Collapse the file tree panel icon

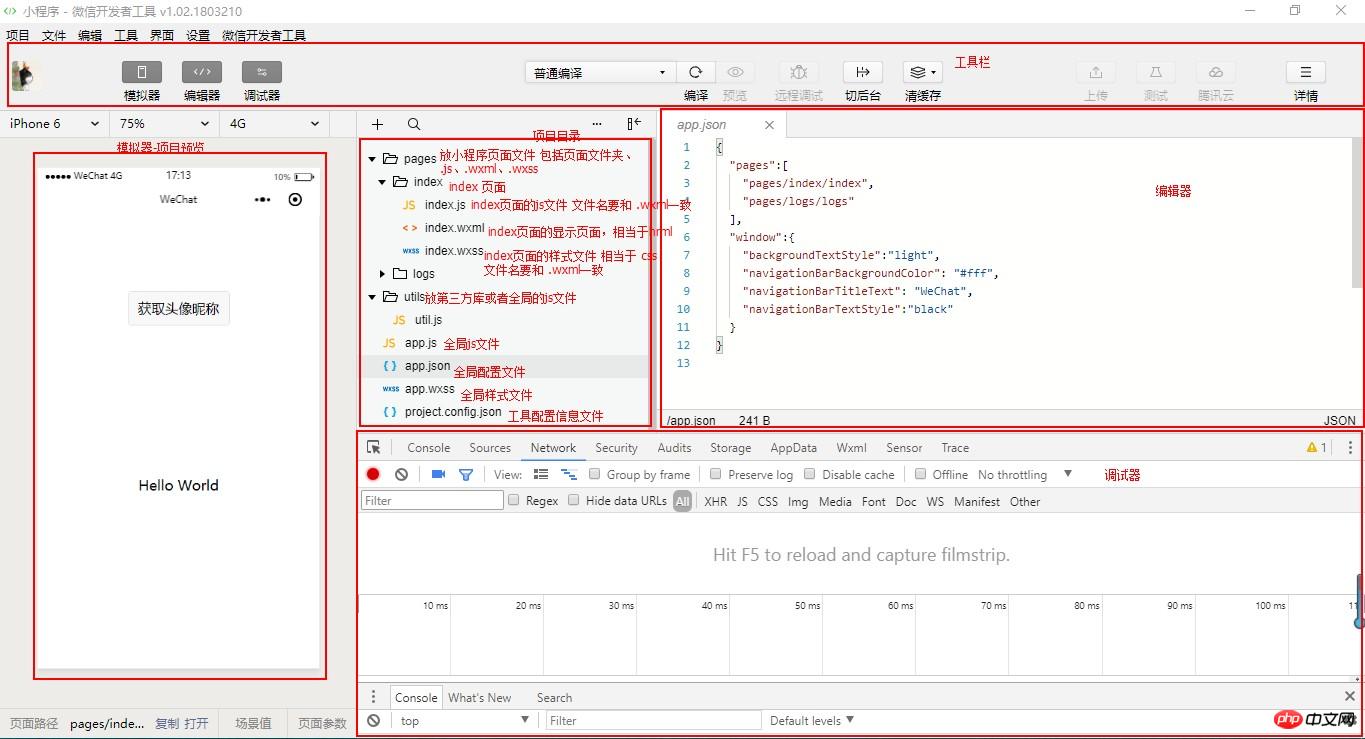634,124
